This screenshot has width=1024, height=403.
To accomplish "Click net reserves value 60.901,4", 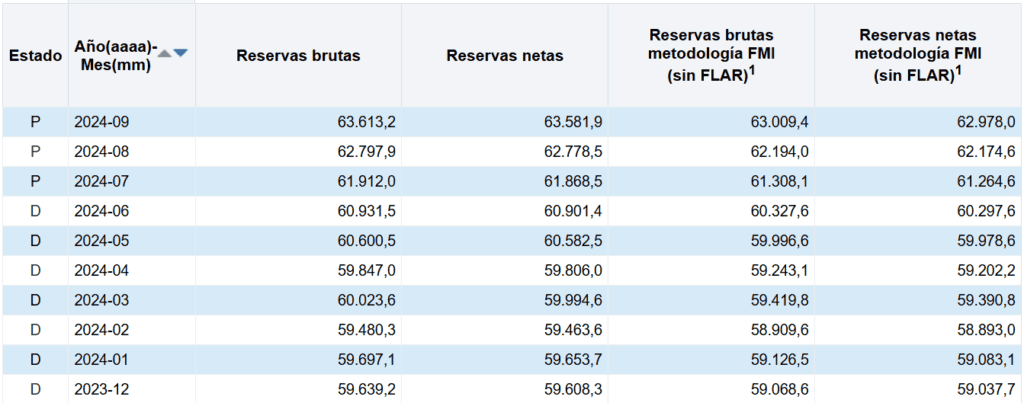I will click(573, 211).
